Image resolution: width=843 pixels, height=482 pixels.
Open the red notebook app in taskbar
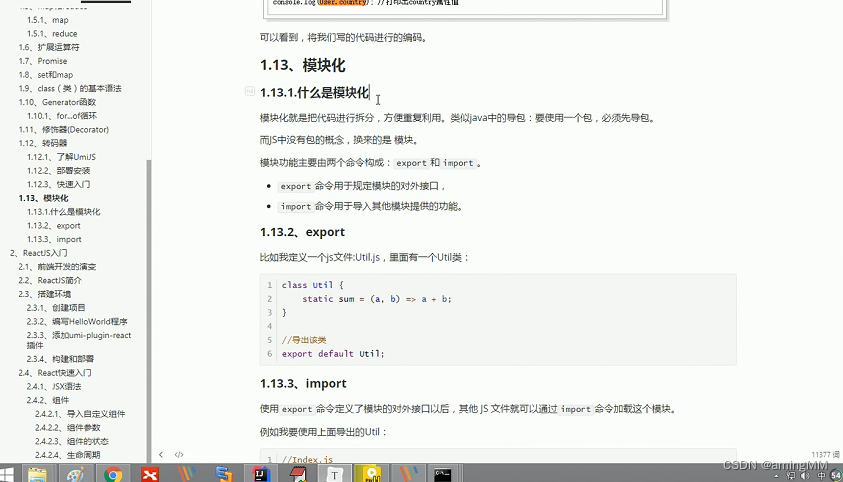coord(298,474)
